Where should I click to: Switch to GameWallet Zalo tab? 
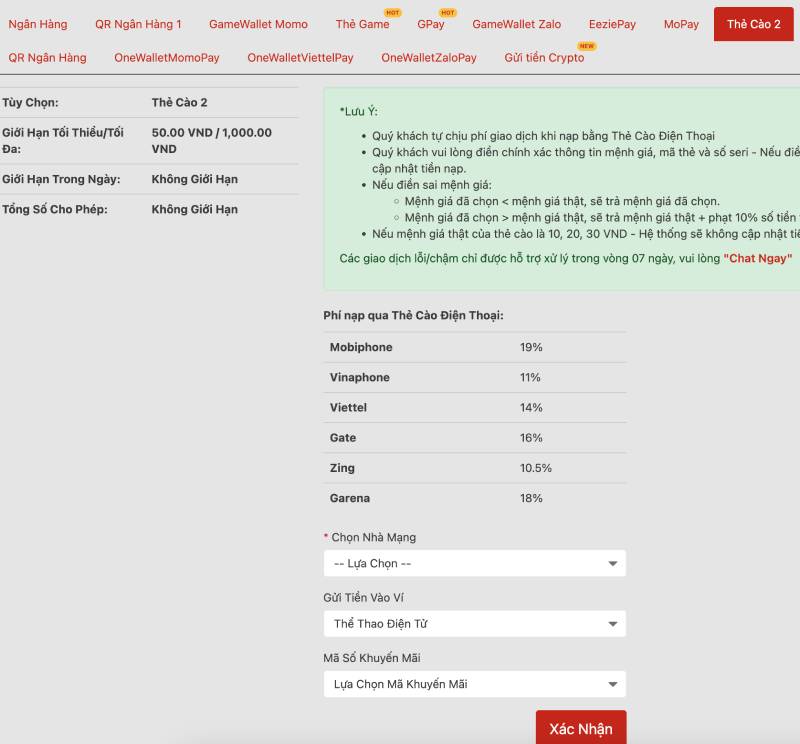tap(516, 24)
